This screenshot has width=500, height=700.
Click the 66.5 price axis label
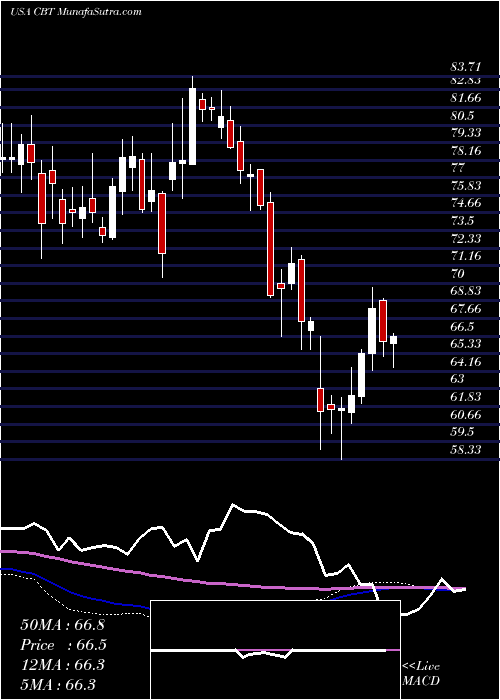[462, 326]
